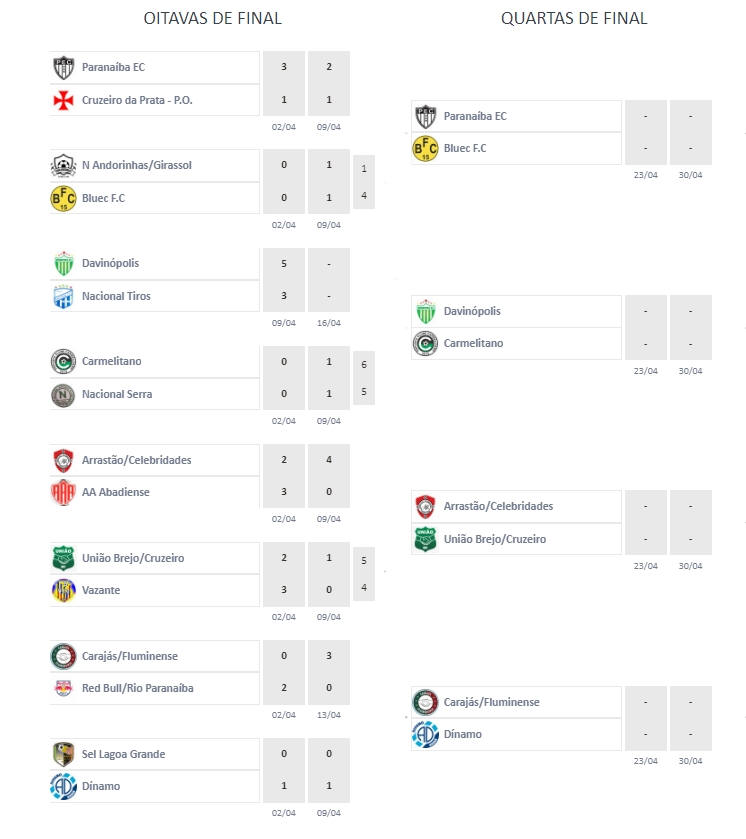Click N Andorinhas/Girassol team crest
Image resolution: width=746 pixels, height=839 pixels.
(x=63, y=165)
